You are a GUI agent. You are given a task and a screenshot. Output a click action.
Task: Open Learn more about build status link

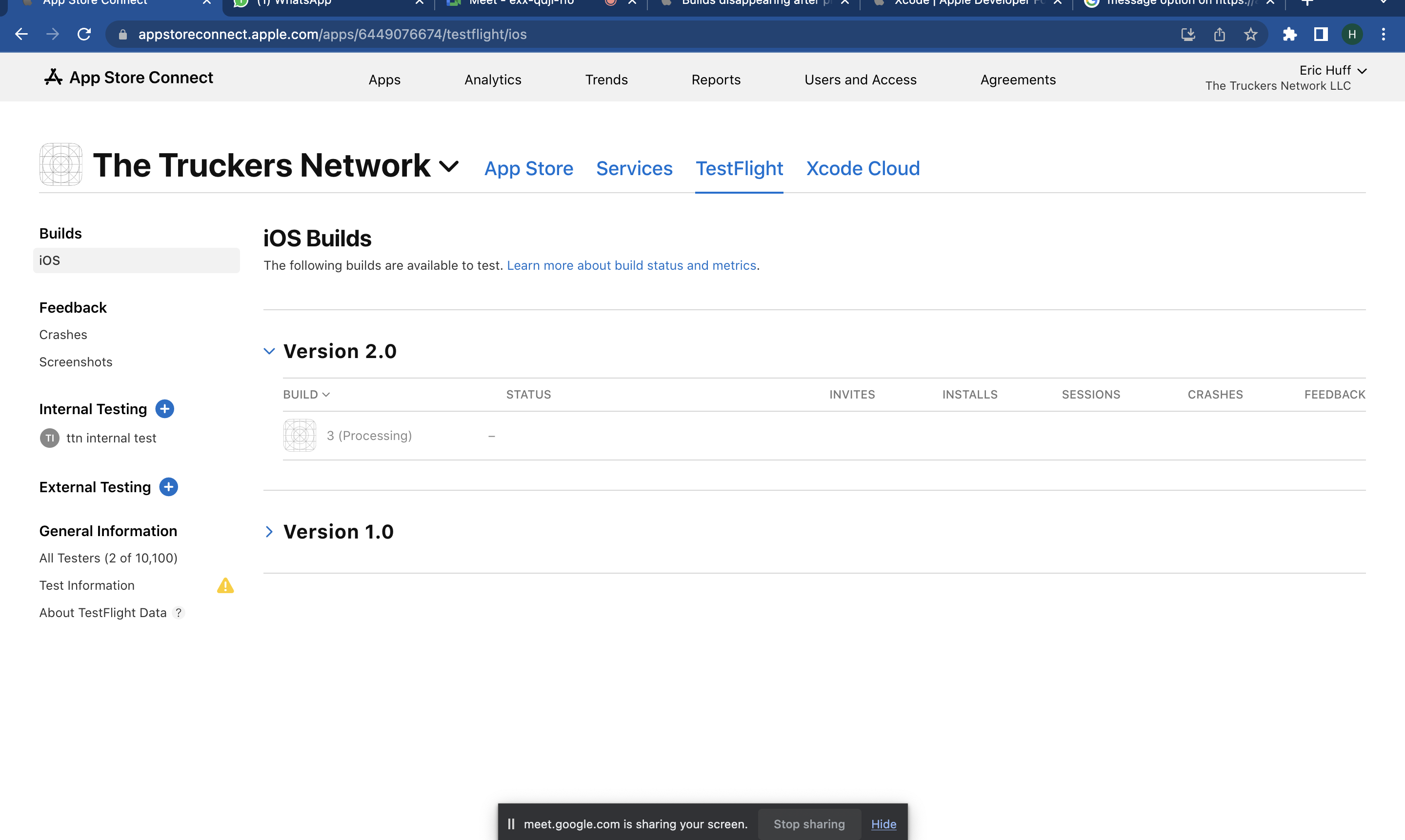click(x=631, y=265)
